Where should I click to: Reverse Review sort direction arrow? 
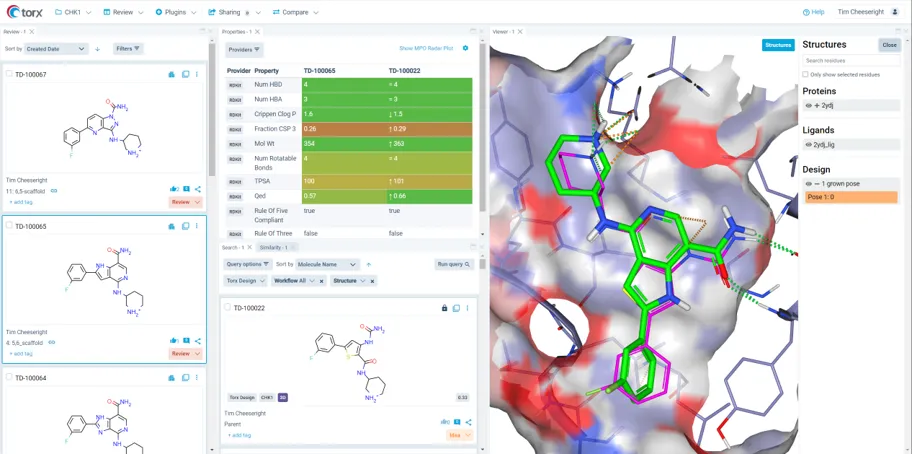click(97, 49)
